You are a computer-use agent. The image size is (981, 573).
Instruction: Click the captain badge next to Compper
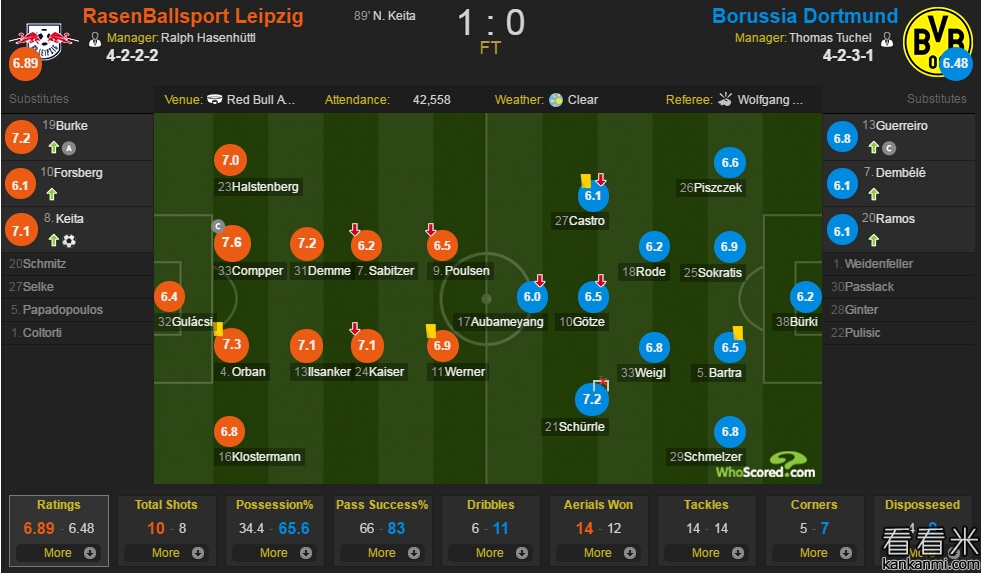tap(216, 226)
